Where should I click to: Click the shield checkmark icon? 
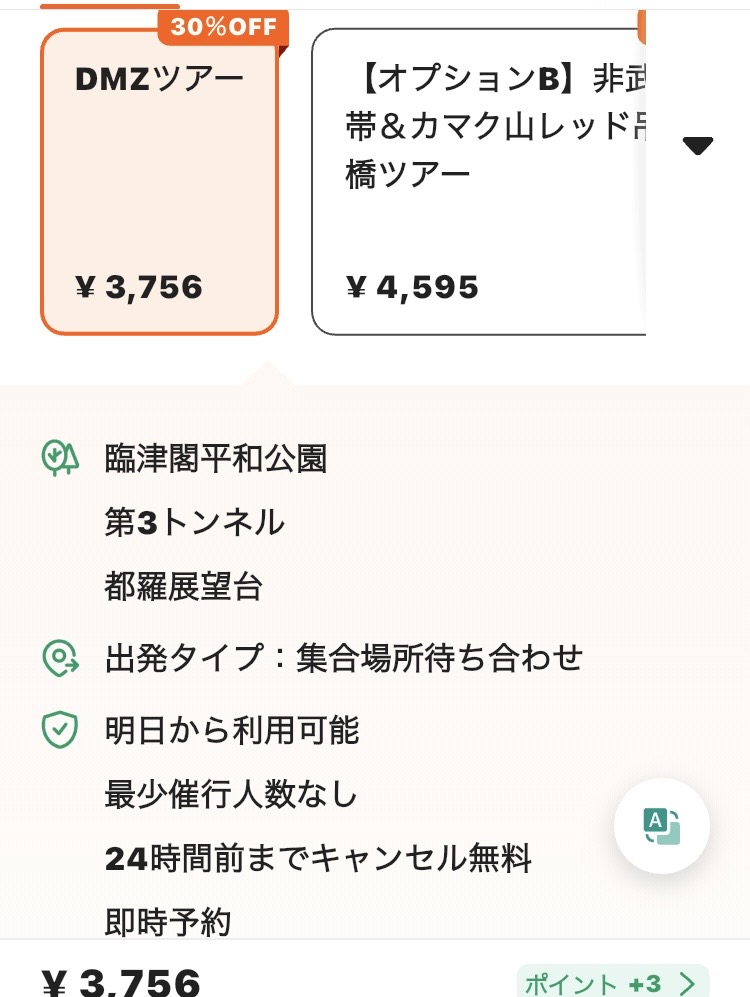60,730
